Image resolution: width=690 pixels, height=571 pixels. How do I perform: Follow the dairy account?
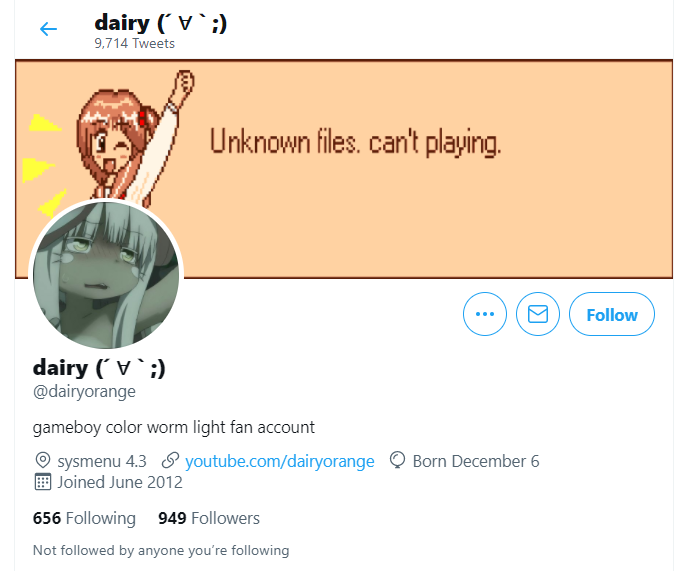612,314
